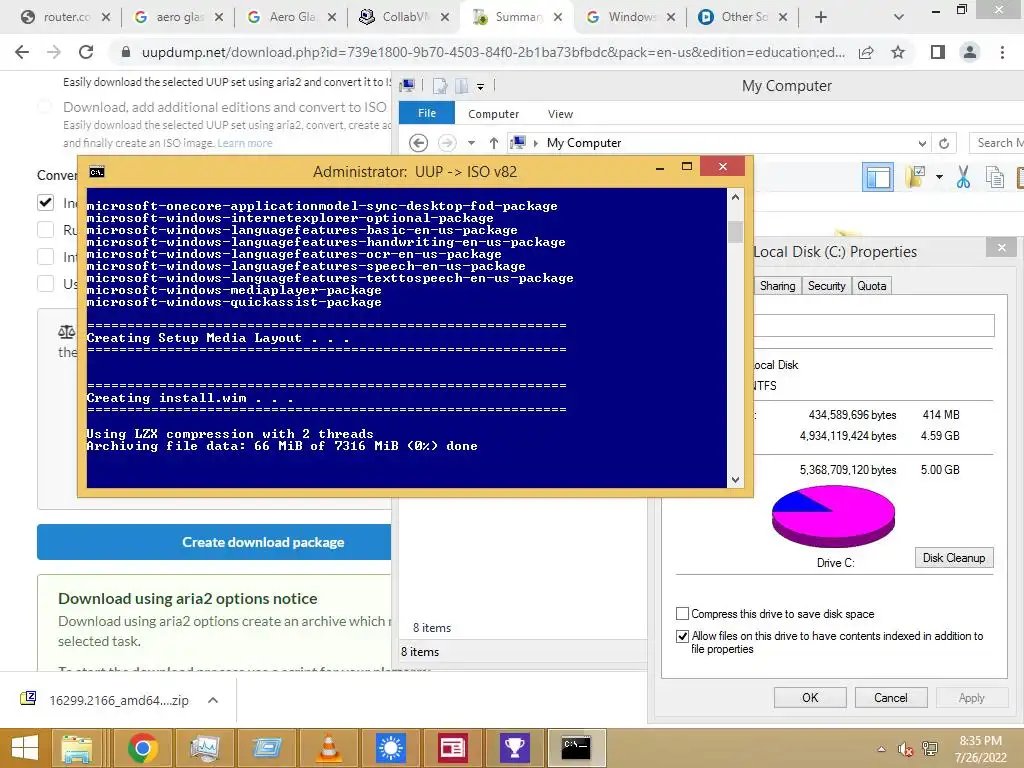Open a new Chrome tab
Image resolution: width=1024 pixels, height=768 pixels.
821,17
